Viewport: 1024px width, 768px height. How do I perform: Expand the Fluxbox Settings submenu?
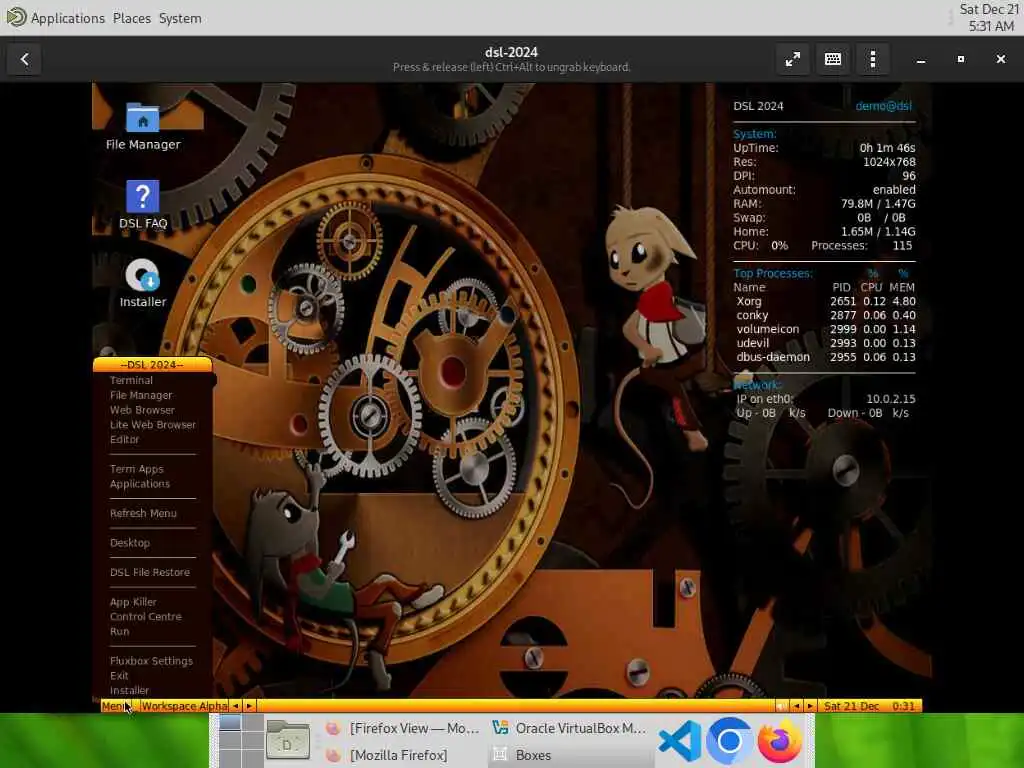pos(152,661)
